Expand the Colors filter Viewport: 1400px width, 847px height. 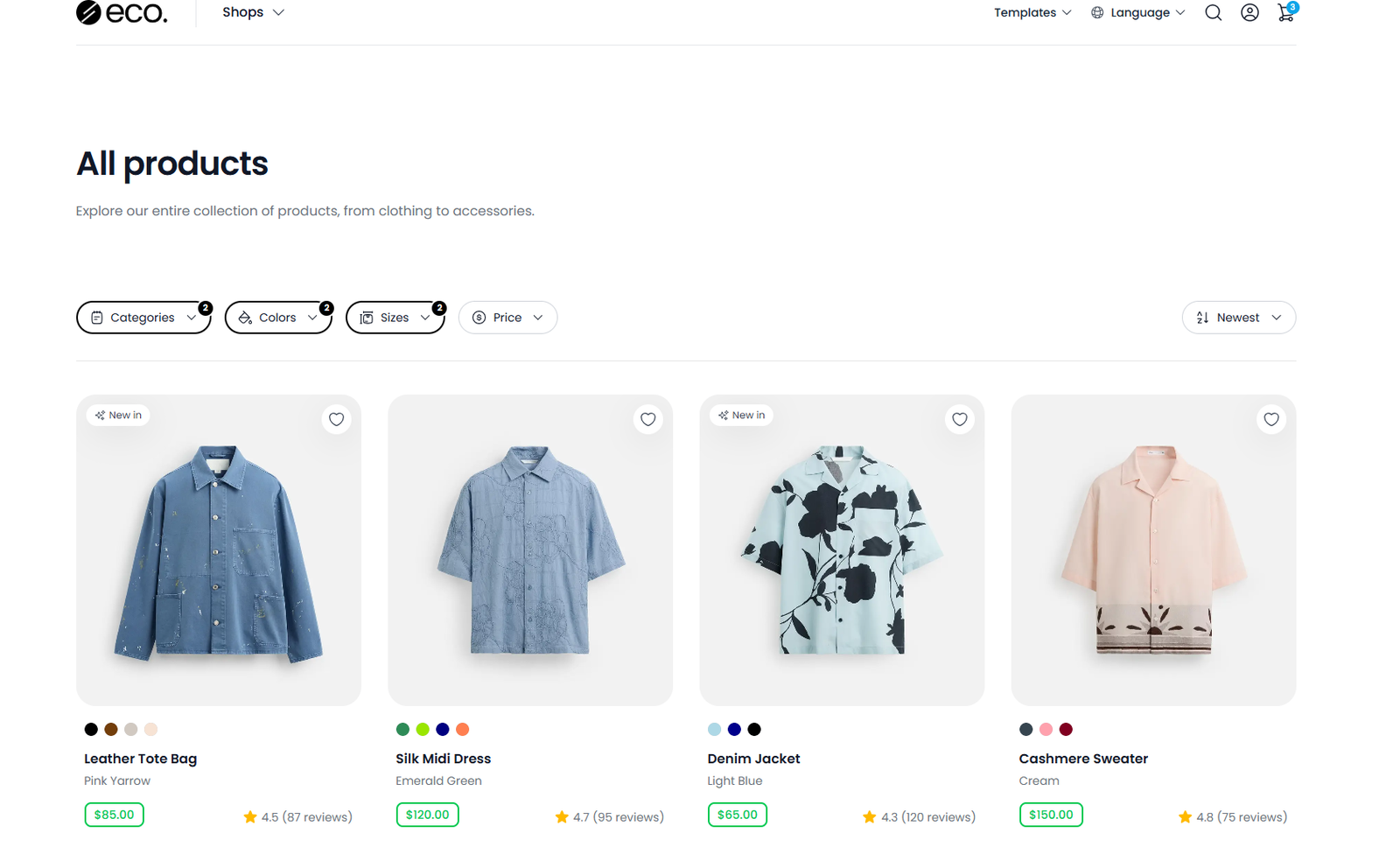point(278,318)
